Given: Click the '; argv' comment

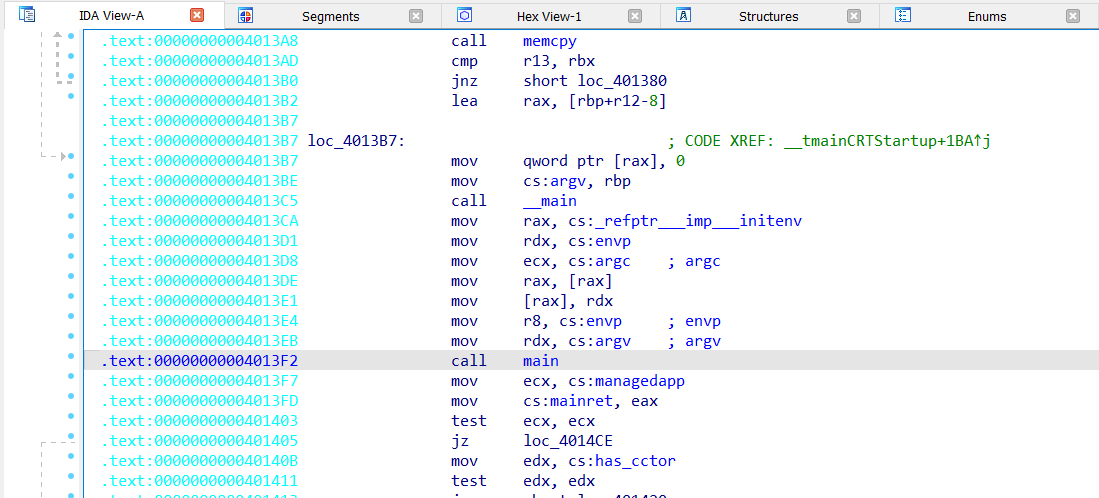Looking at the screenshot, I should coord(694,341).
